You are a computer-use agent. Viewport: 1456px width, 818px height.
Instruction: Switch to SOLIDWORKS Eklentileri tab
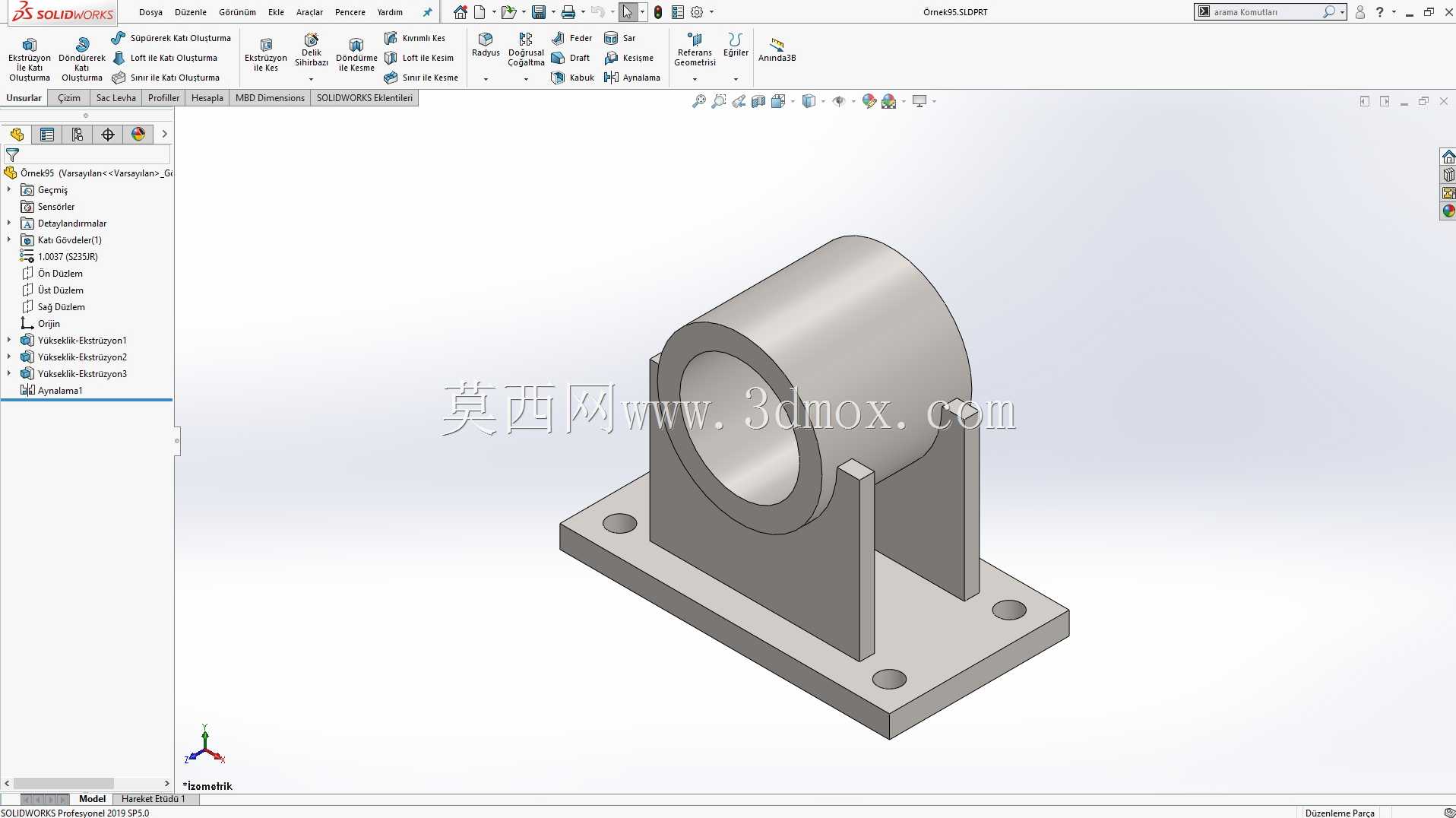pyautogui.click(x=365, y=98)
